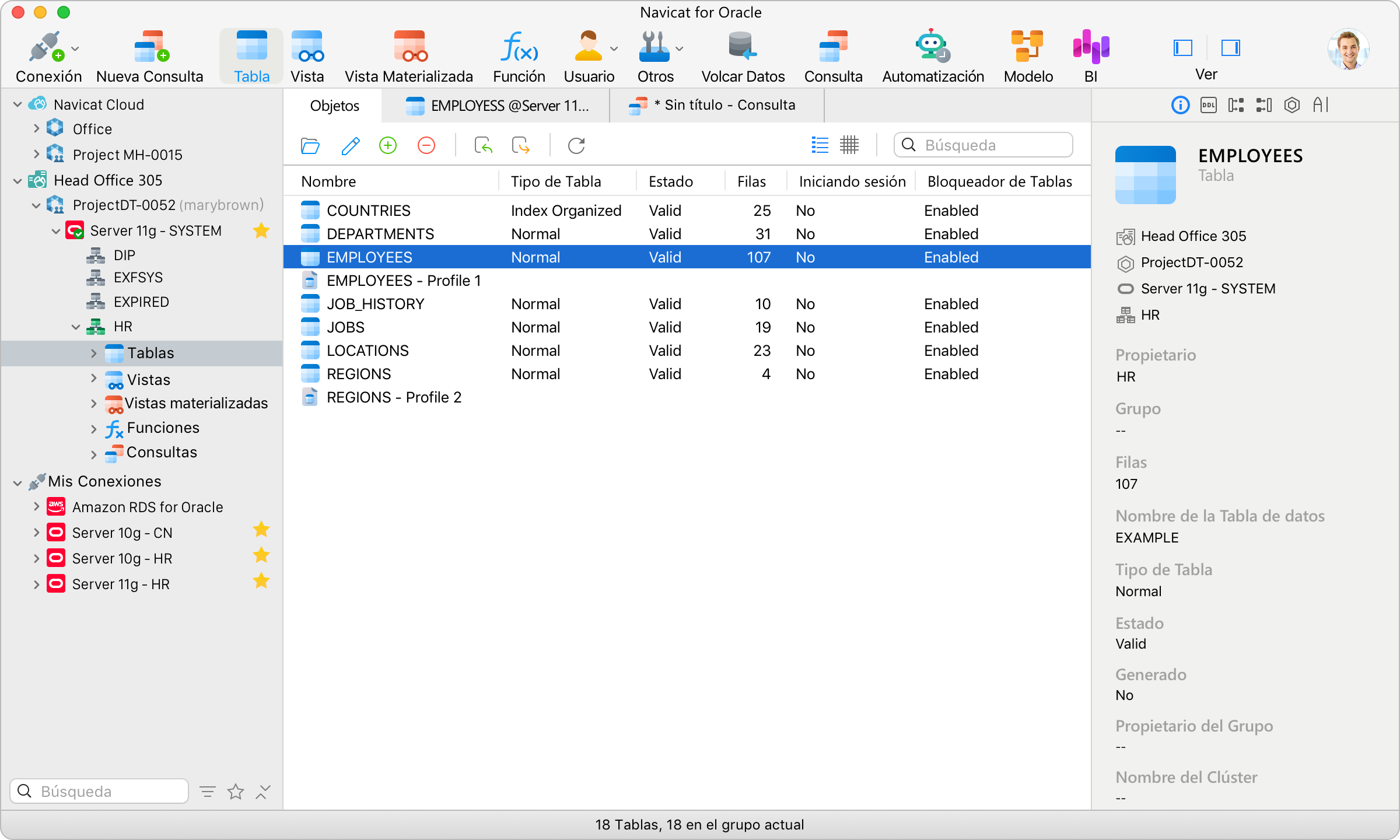Open table folder icon in object toolbar
This screenshot has width=1400, height=840.
tap(310, 145)
